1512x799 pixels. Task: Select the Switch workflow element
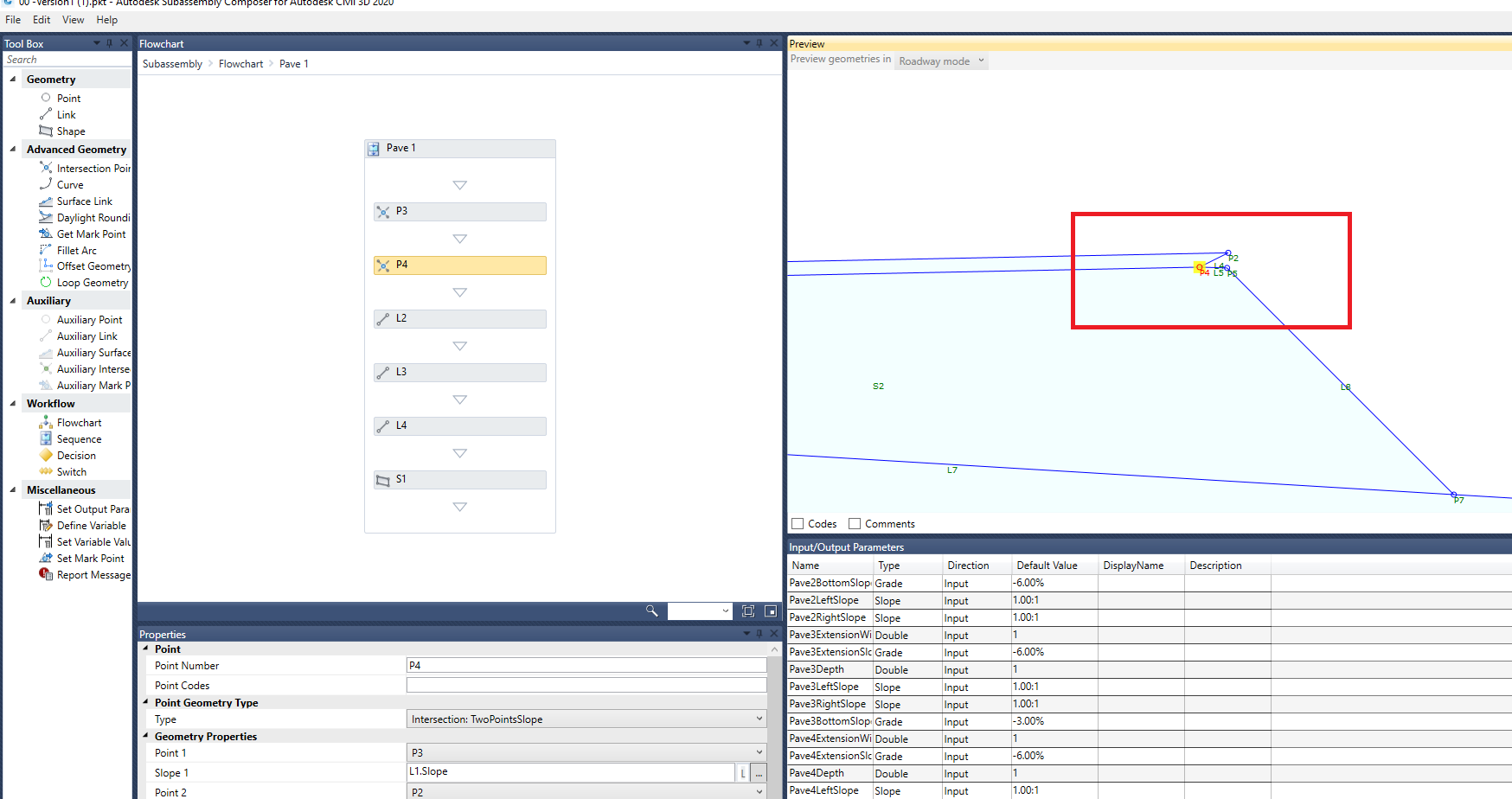(x=69, y=471)
